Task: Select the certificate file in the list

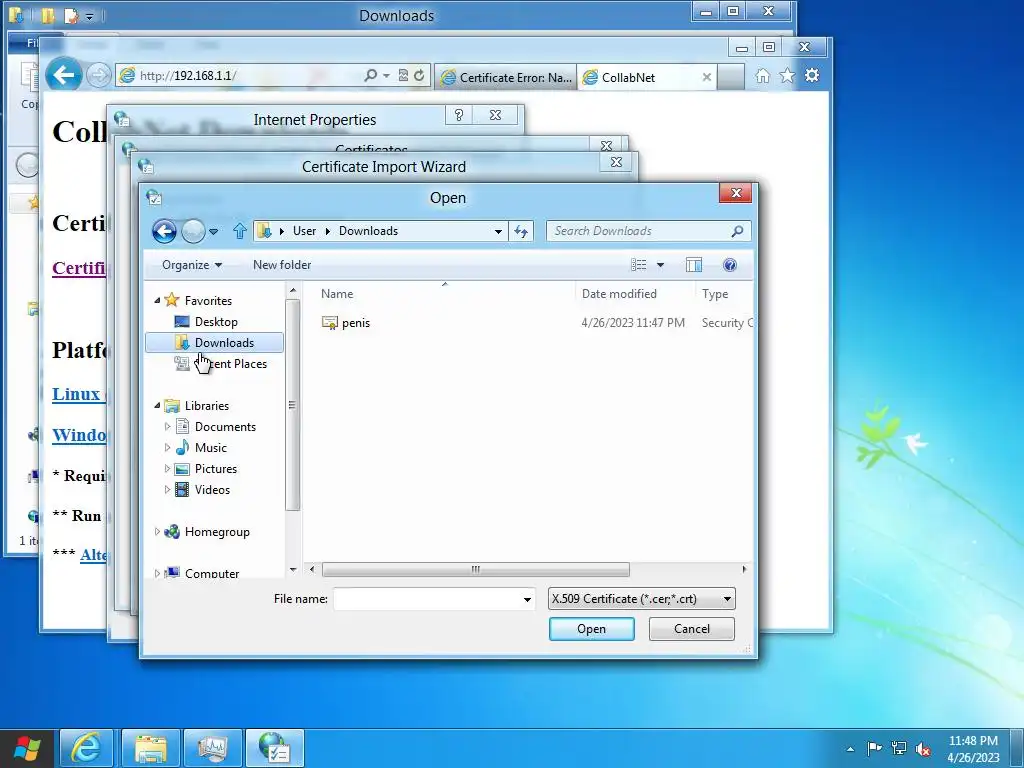Action: pos(355,323)
